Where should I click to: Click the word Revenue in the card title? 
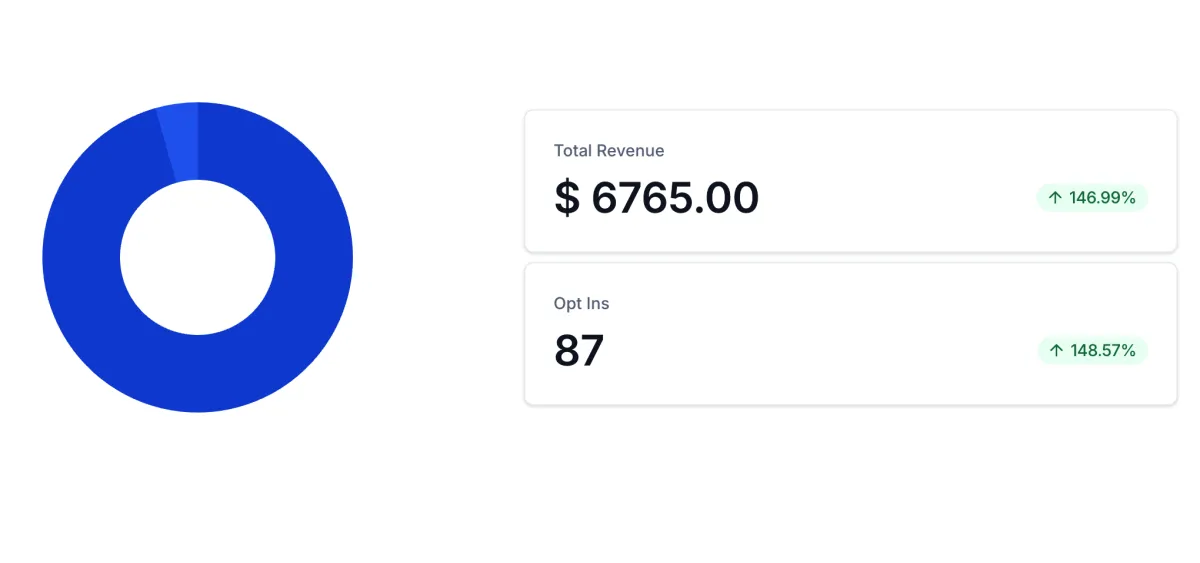point(631,151)
